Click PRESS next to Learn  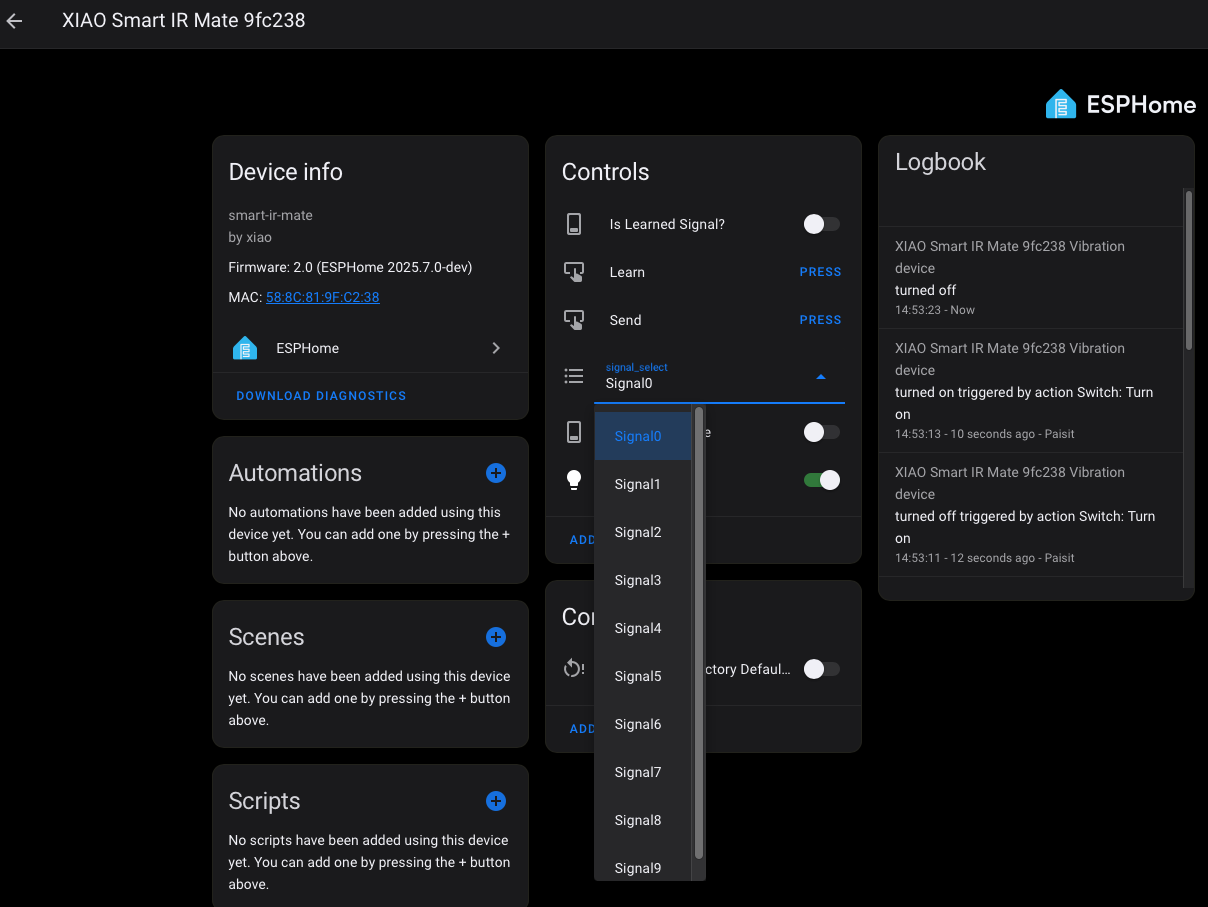(x=821, y=272)
